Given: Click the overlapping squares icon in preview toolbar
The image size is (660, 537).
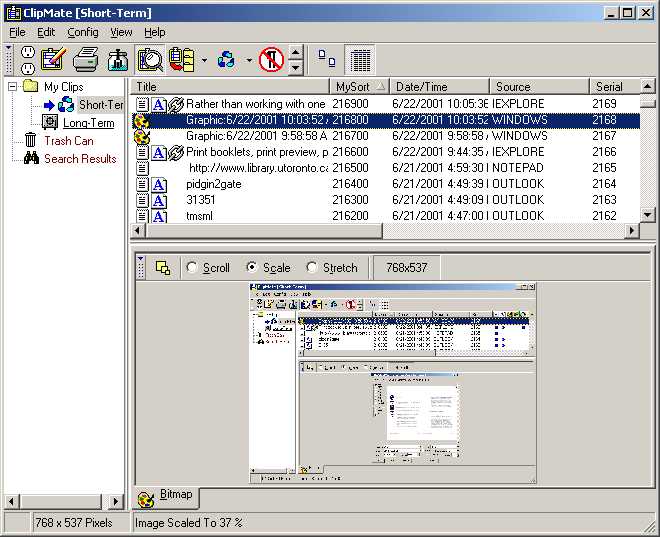Looking at the screenshot, I should pos(163,268).
